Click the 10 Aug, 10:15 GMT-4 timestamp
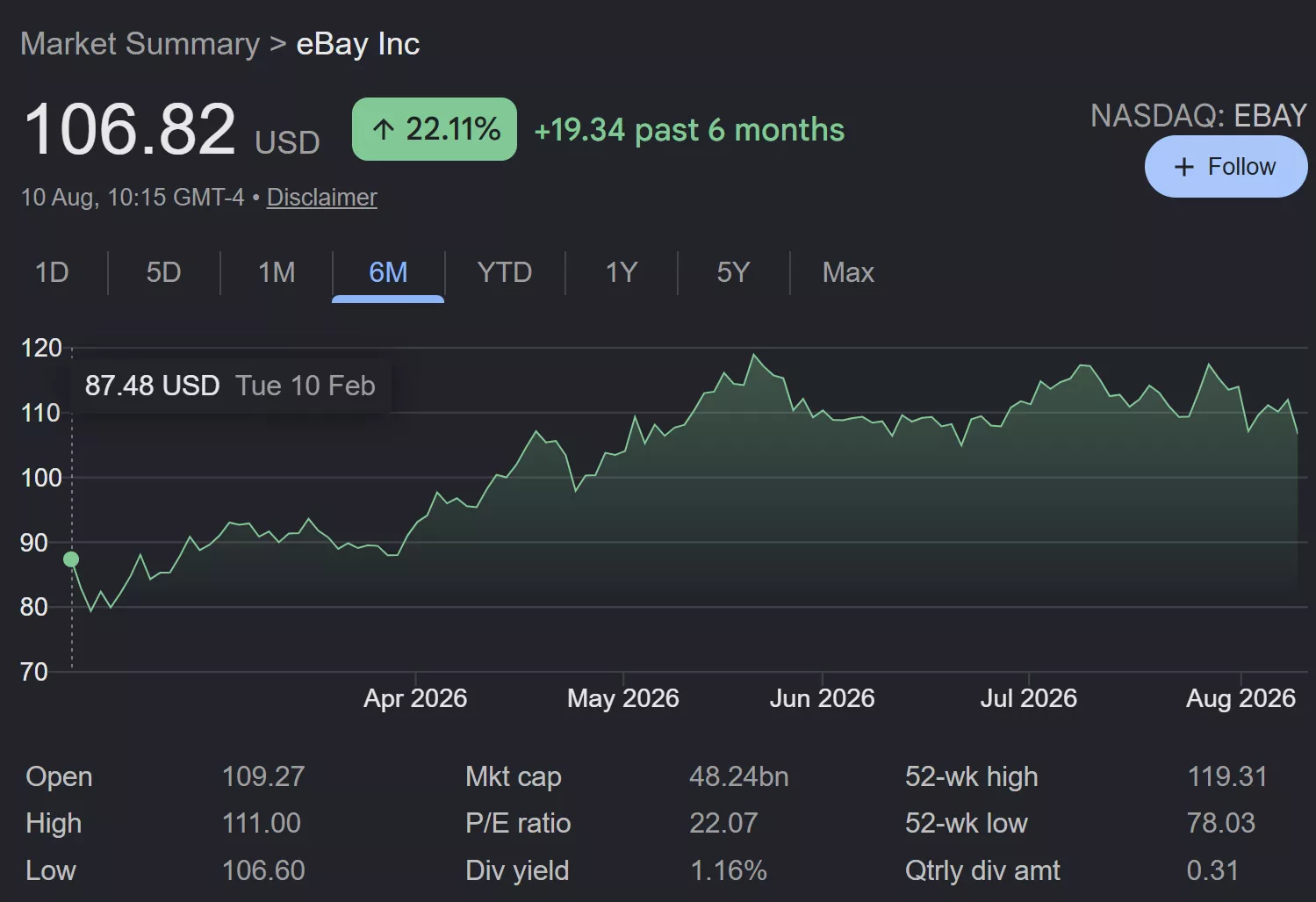Image resolution: width=1316 pixels, height=902 pixels. pos(133,197)
